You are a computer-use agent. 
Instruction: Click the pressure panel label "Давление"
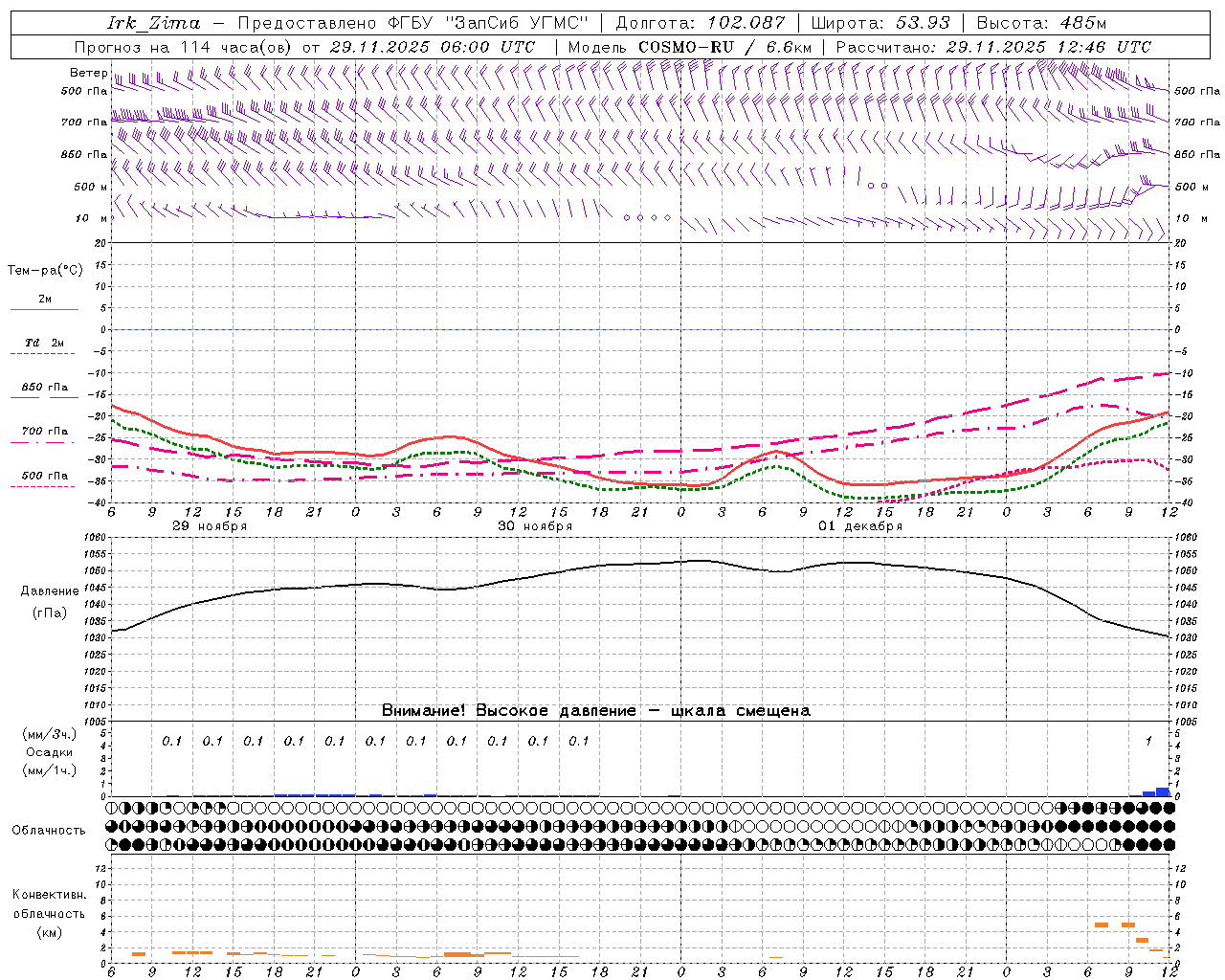(x=50, y=591)
